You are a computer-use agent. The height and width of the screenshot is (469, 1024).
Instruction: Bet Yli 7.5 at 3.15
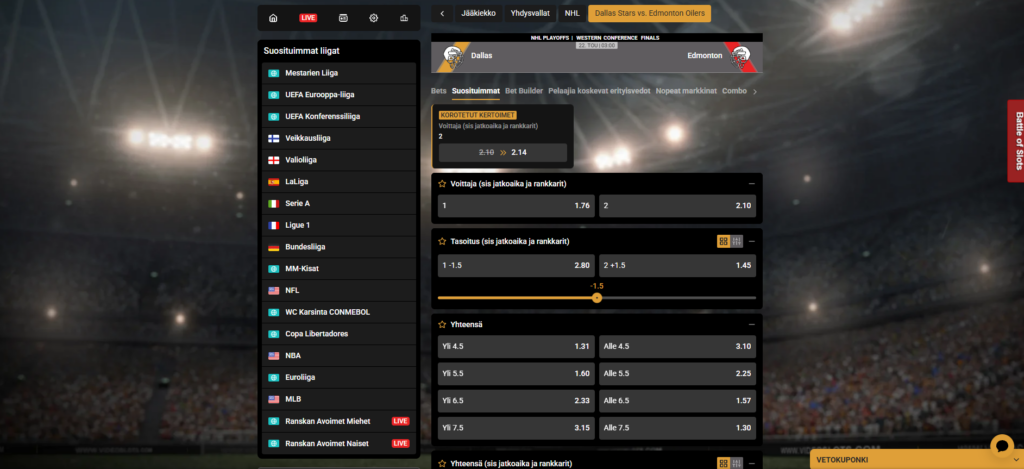point(516,428)
